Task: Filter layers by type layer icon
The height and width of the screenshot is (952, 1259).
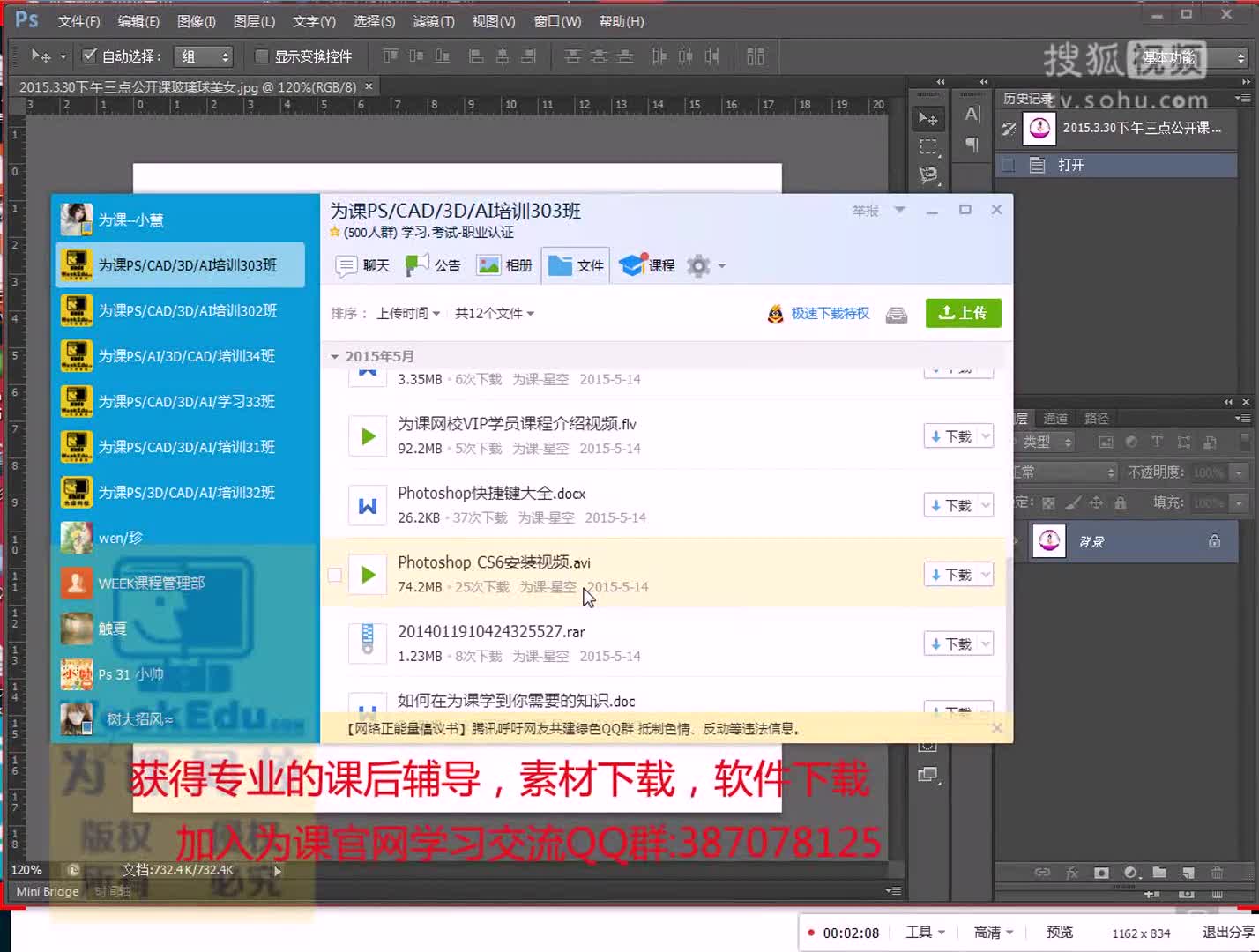Action: click(x=1157, y=442)
